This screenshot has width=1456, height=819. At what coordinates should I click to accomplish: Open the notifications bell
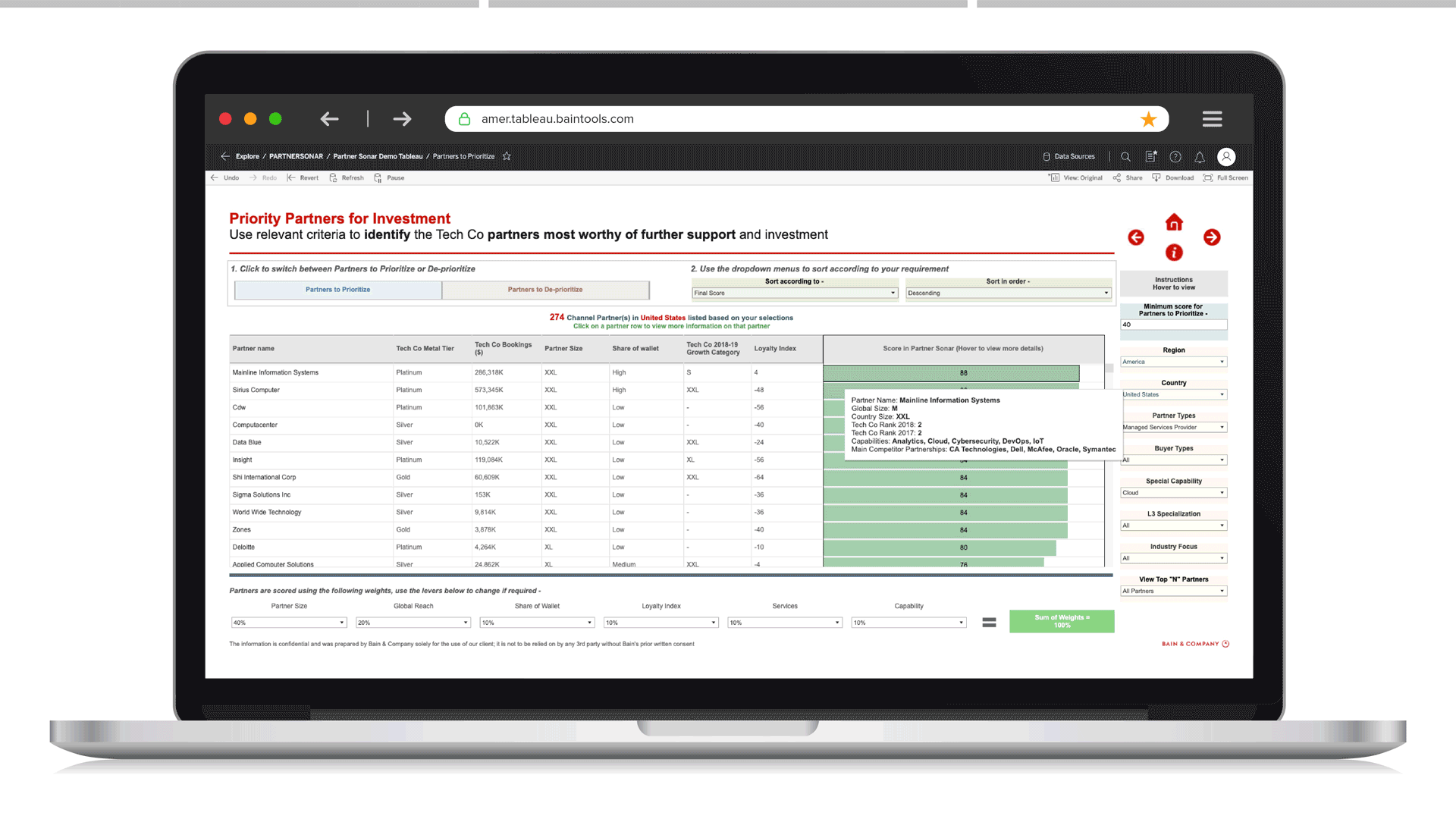[1199, 156]
